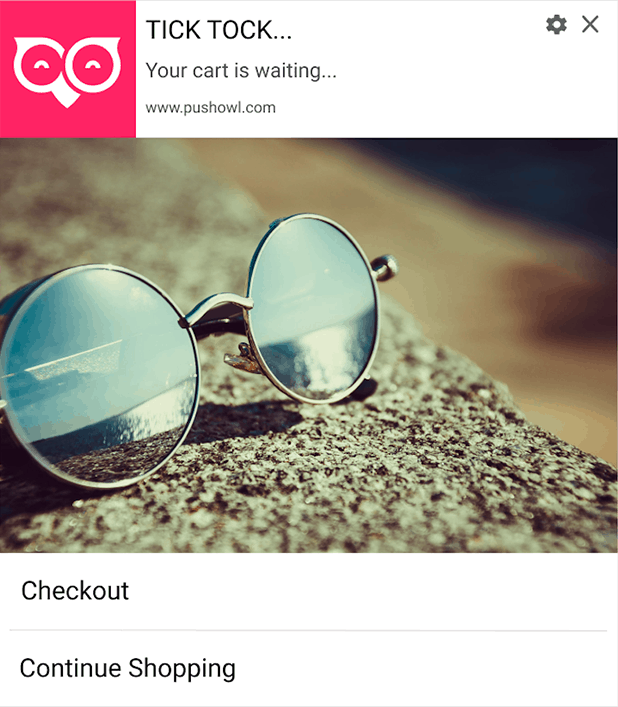Screen dimensions: 618x707
Task: Open the www.pushowl.com link
Action: (211, 108)
